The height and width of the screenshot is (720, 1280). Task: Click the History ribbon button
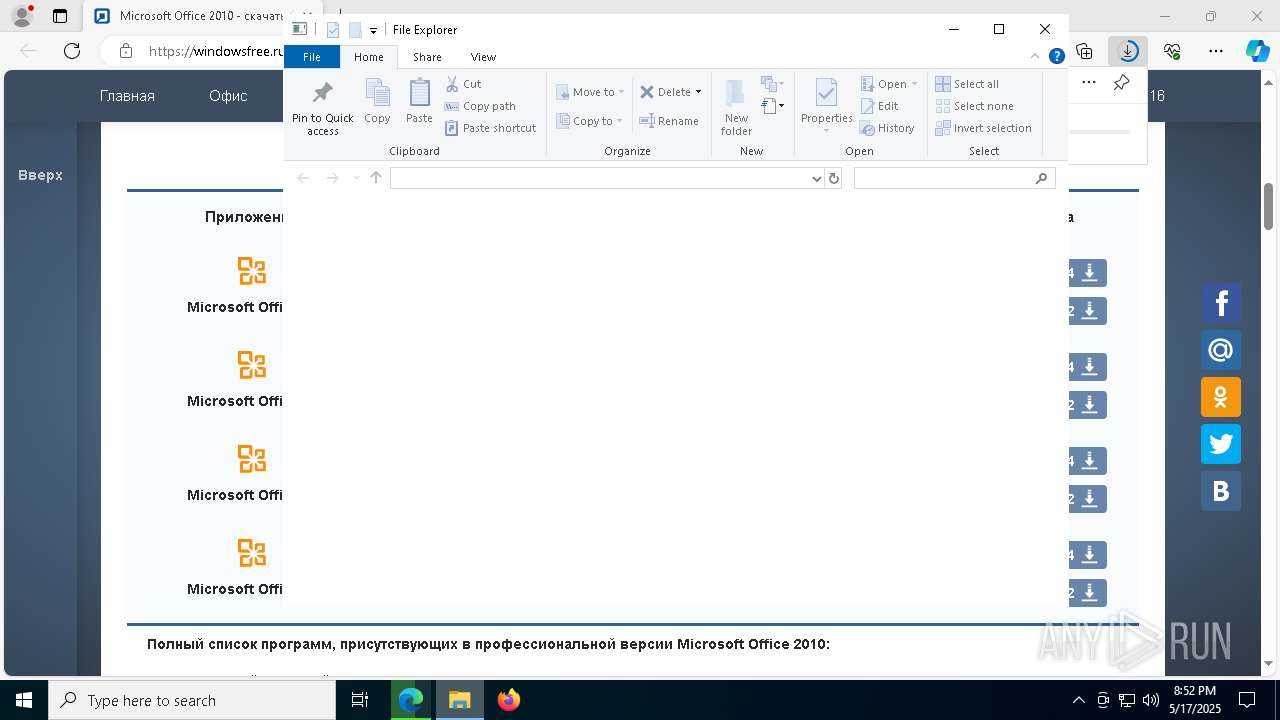(888, 128)
